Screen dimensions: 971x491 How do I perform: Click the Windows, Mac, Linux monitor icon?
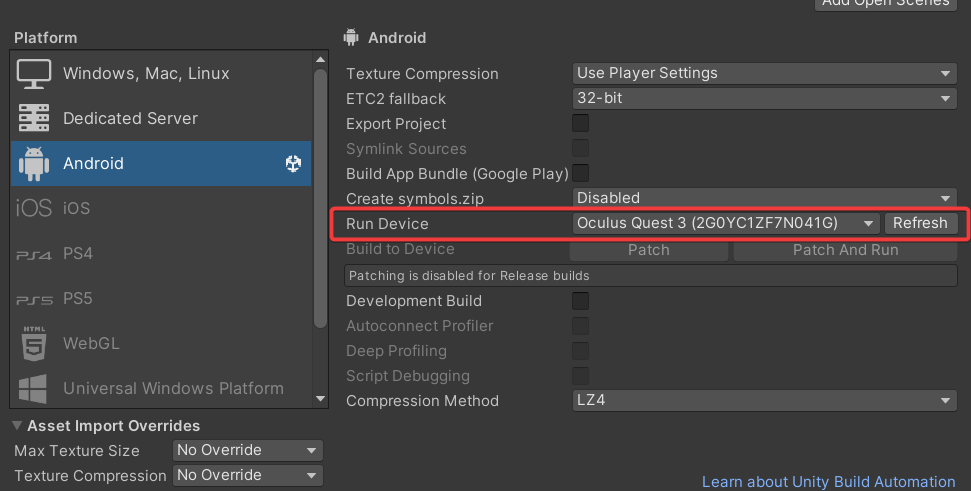[34, 74]
